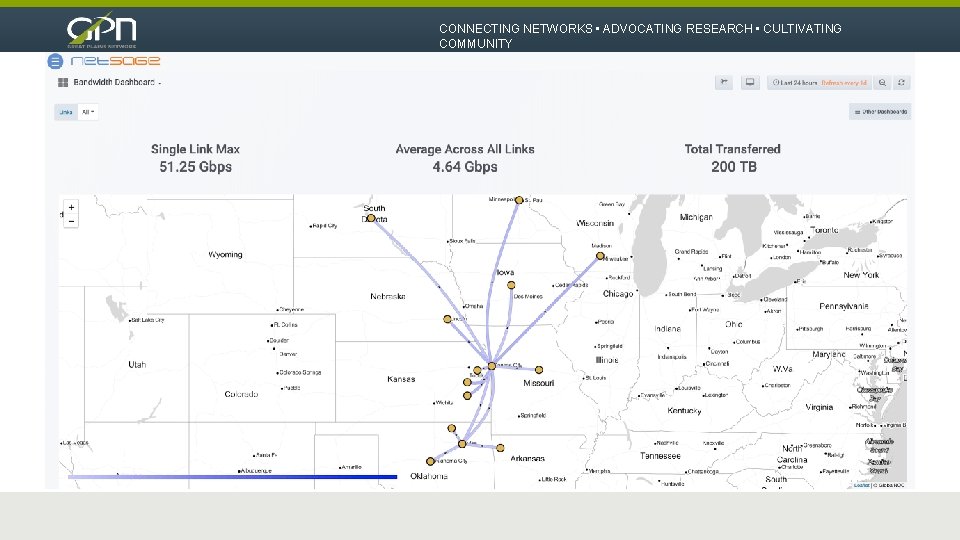960x540 pixels.
Task: Select the central Missouri node east of Kansas City
Action: tap(539, 370)
